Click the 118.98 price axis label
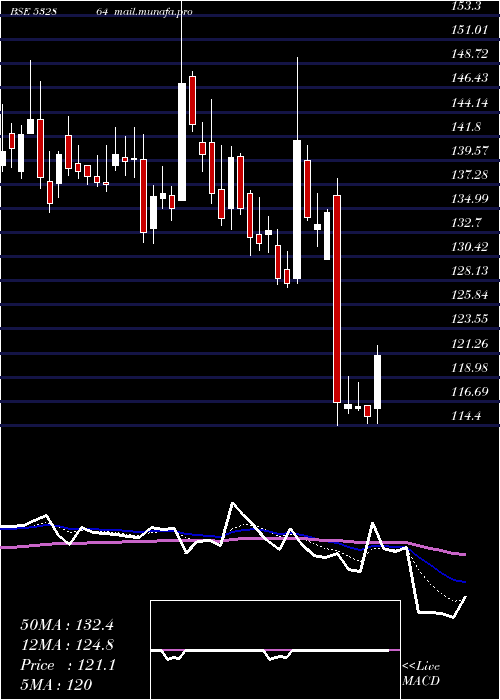This screenshot has width=500, height=700. (469, 368)
